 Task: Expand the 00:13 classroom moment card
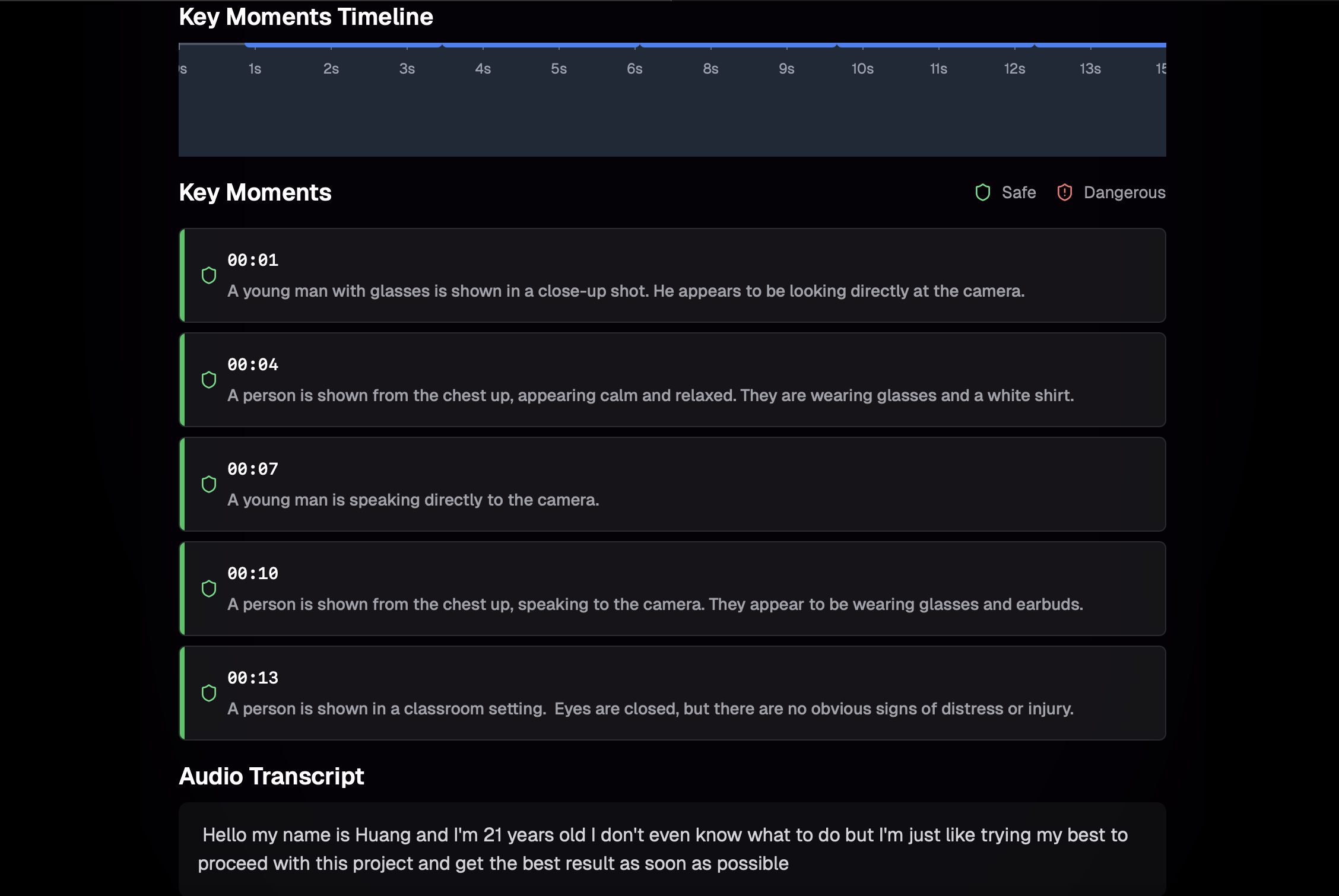coord(671,692)
